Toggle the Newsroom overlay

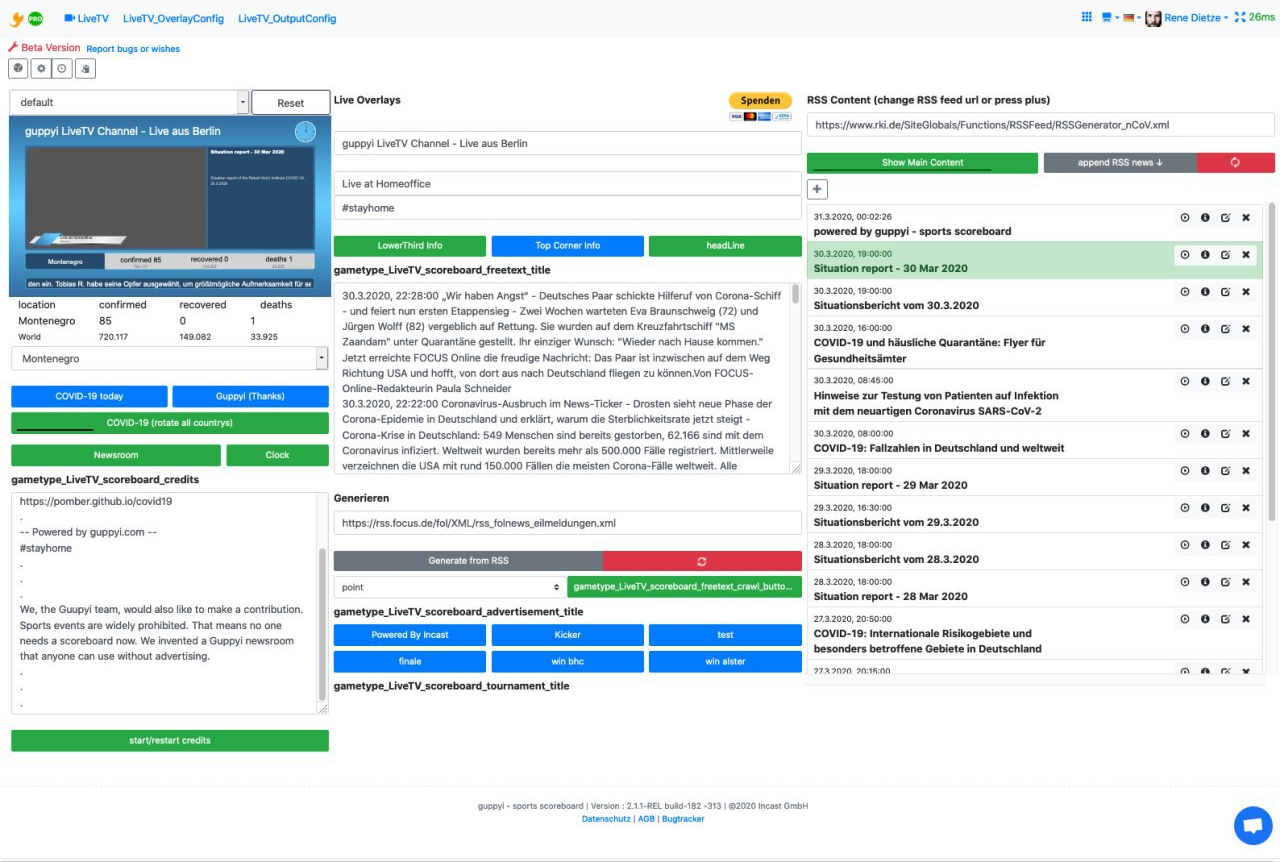pyautogui.click(x=116, y=455)
